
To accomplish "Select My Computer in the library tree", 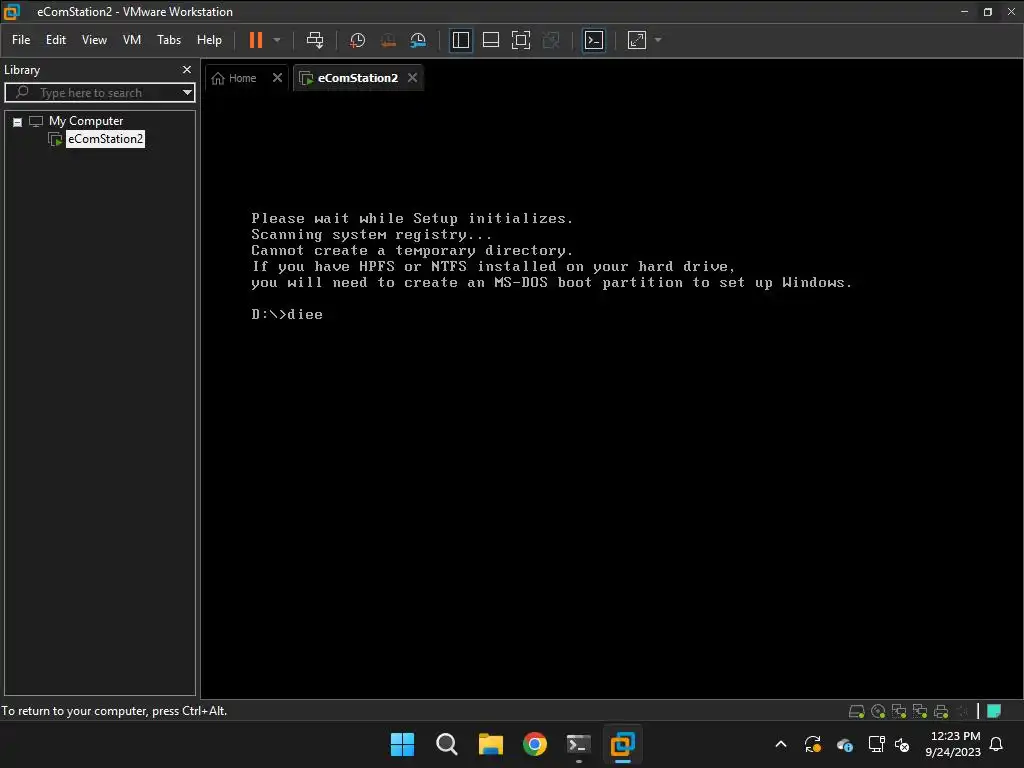I will [x=86, y=121].
